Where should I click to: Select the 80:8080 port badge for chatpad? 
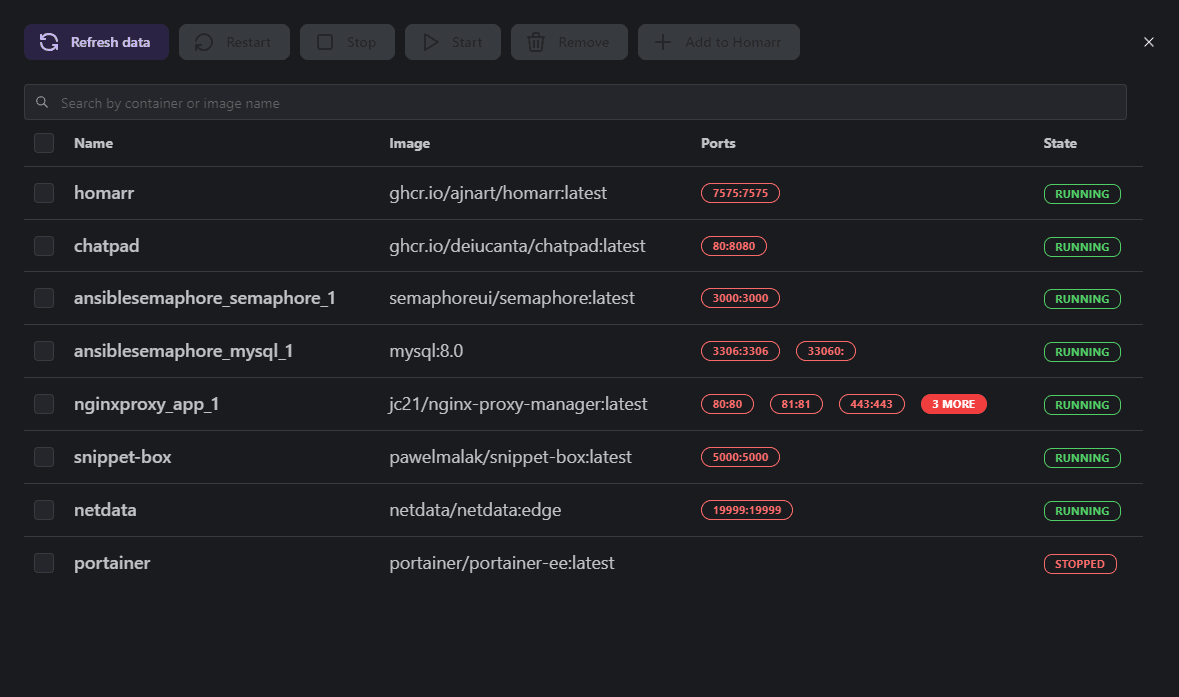pyautogui.click(x=734, y=245)
